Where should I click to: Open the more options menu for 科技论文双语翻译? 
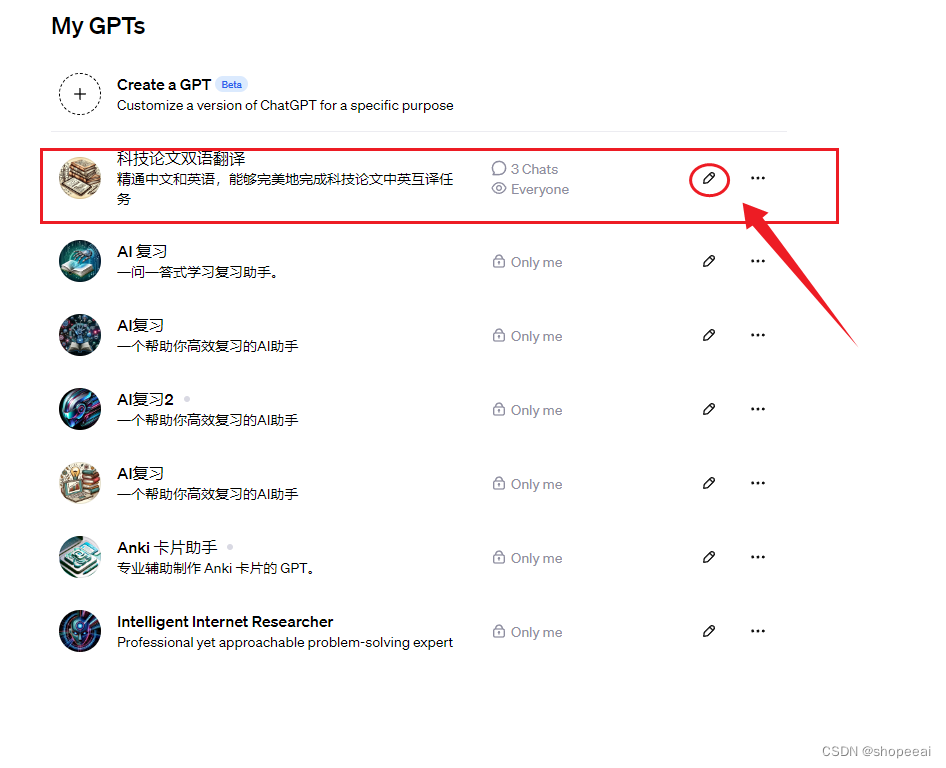pos(758,178)
